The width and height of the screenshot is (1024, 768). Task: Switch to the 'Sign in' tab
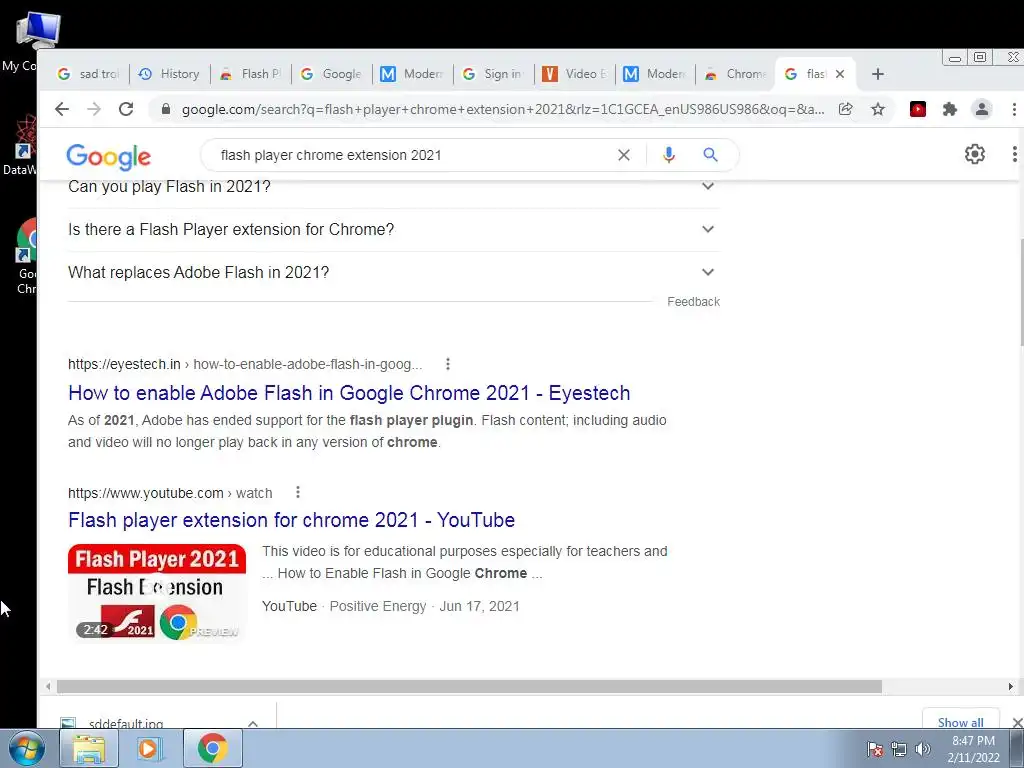tap(494, 74)
